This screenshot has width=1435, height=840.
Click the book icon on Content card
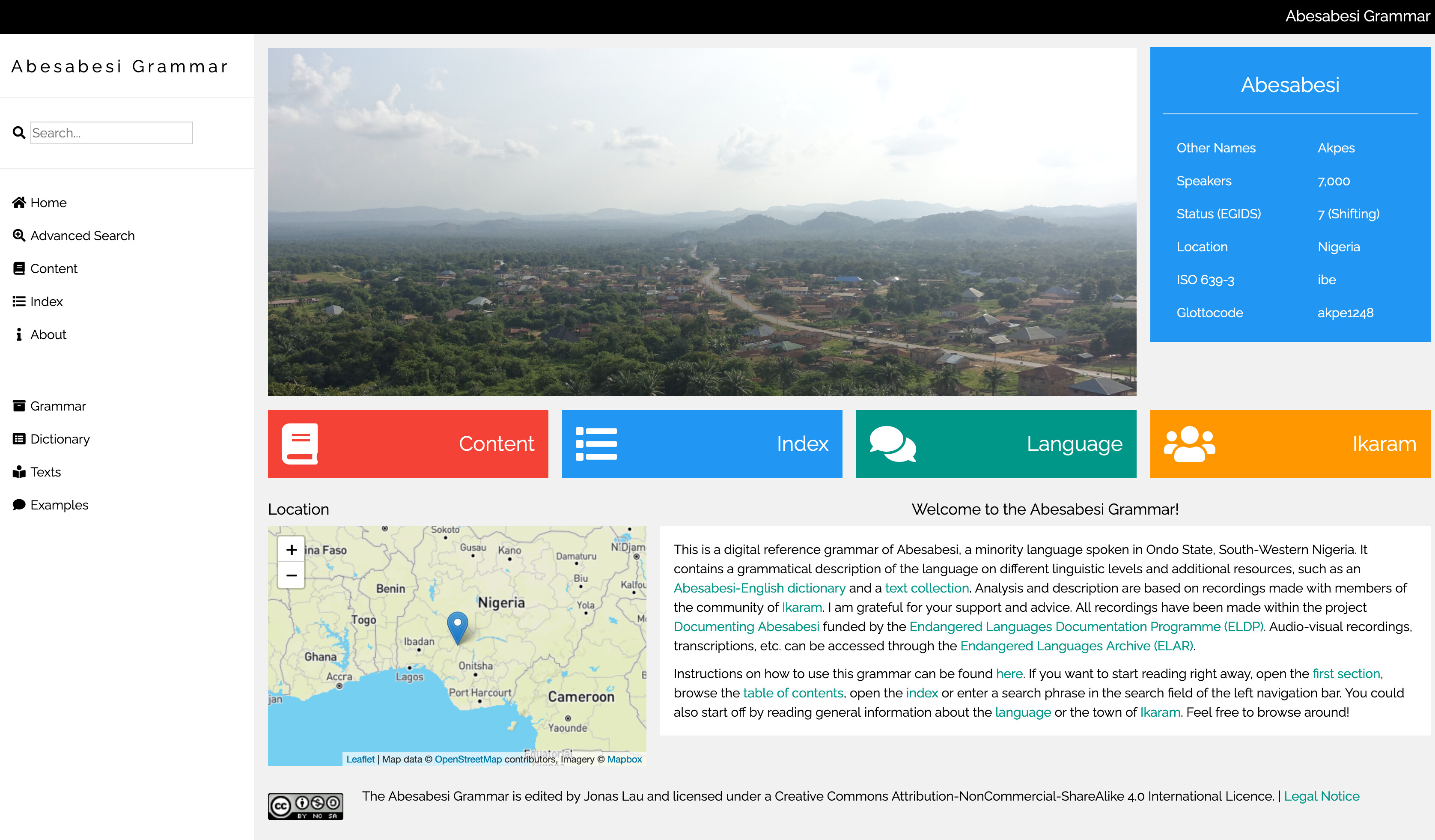coord(300,444)
